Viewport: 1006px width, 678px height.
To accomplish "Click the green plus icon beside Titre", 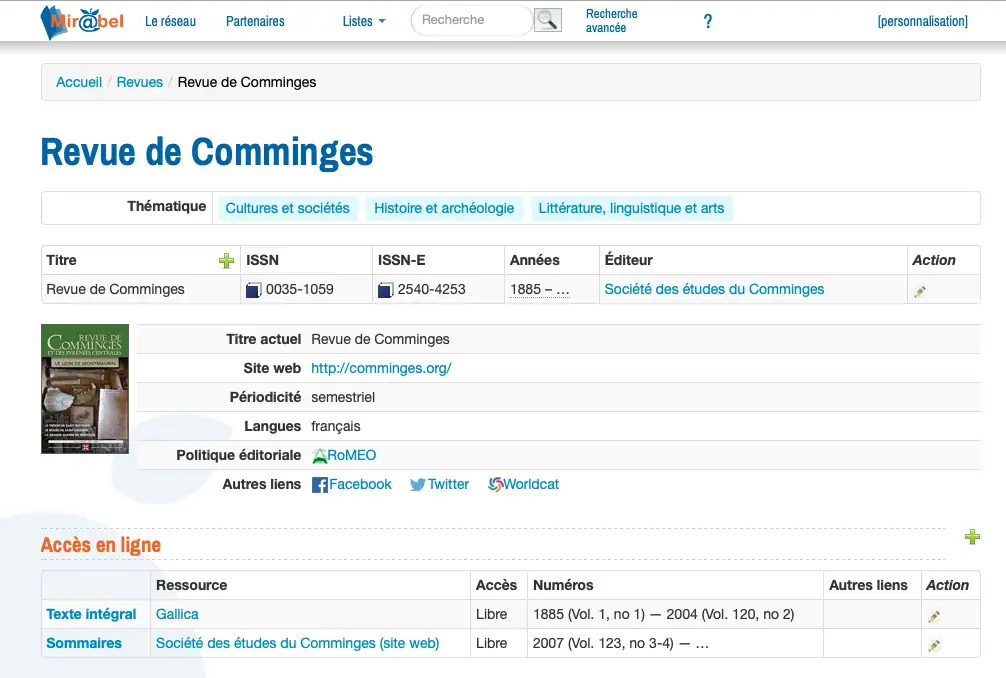I will pyautogui.click(x=226, y=261).
